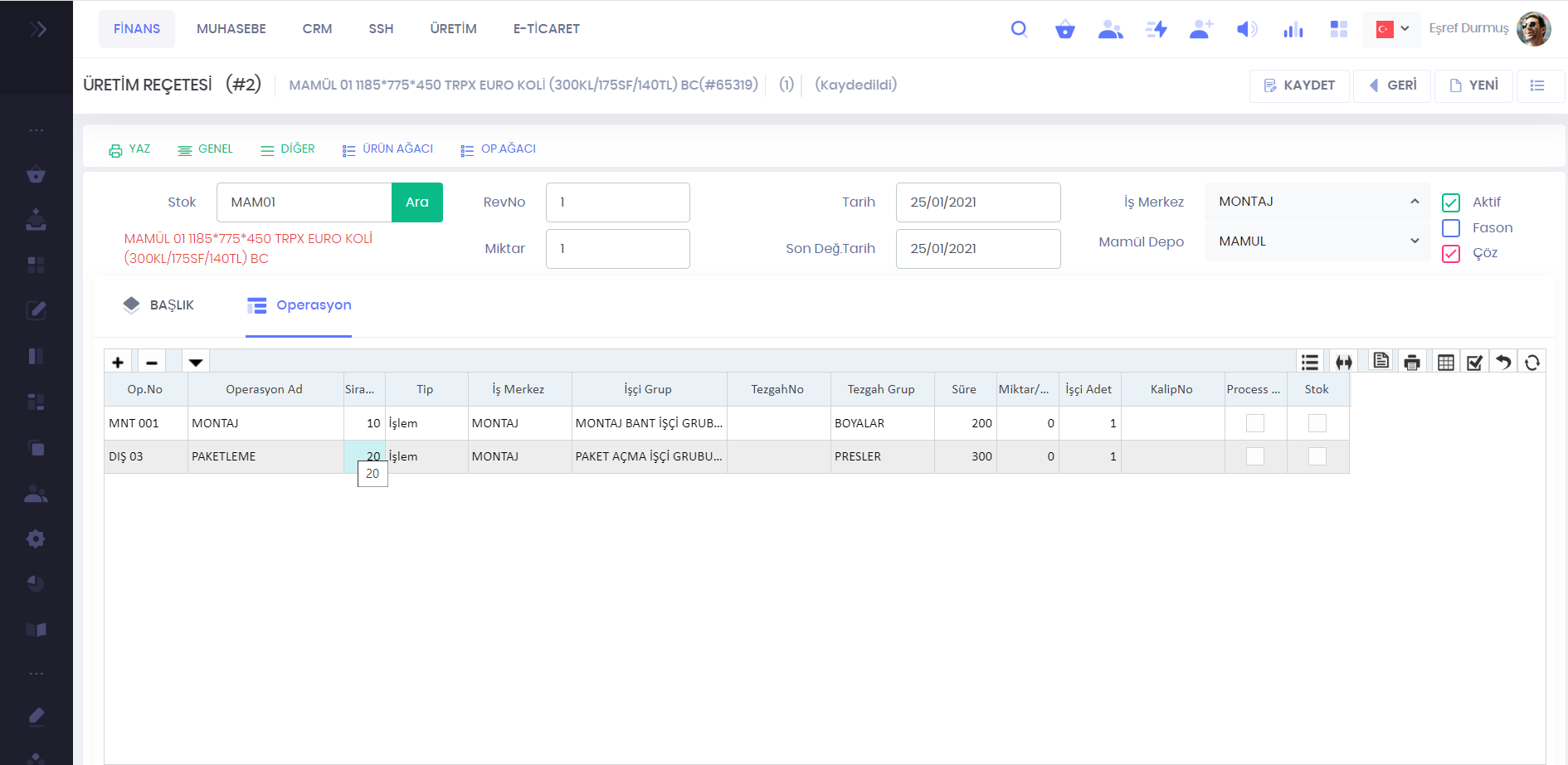This screenshot has height=765, width=1568.
Task: Open the ÜRETİM menu
Action: (453, 29)
